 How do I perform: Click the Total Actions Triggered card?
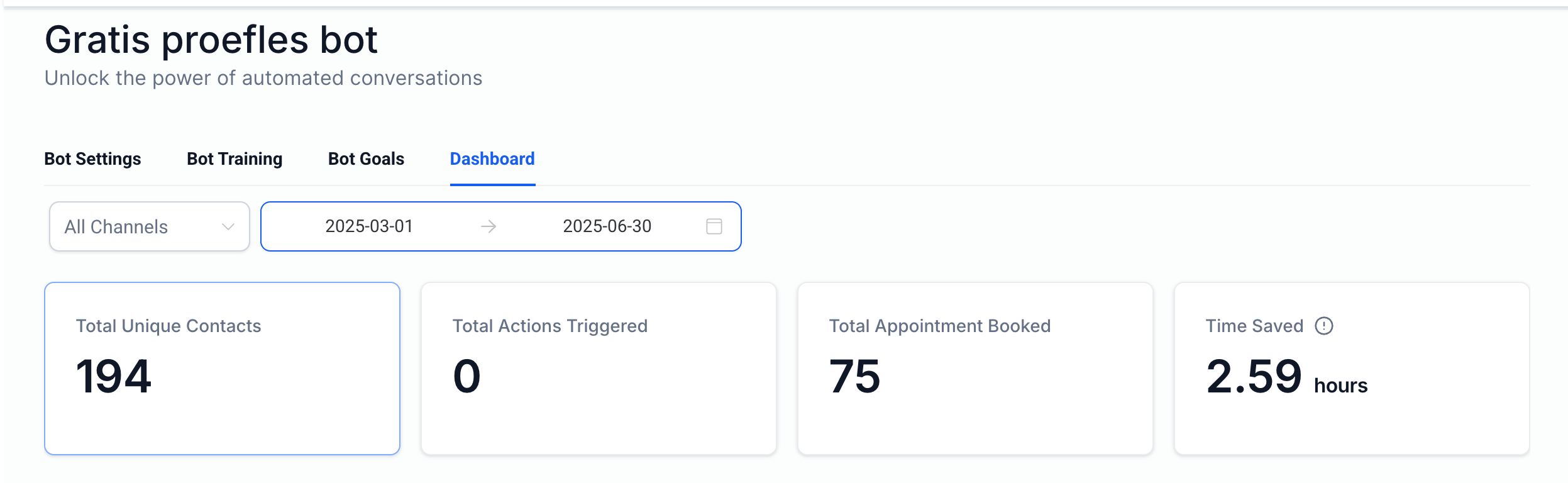tap(599, 369)
